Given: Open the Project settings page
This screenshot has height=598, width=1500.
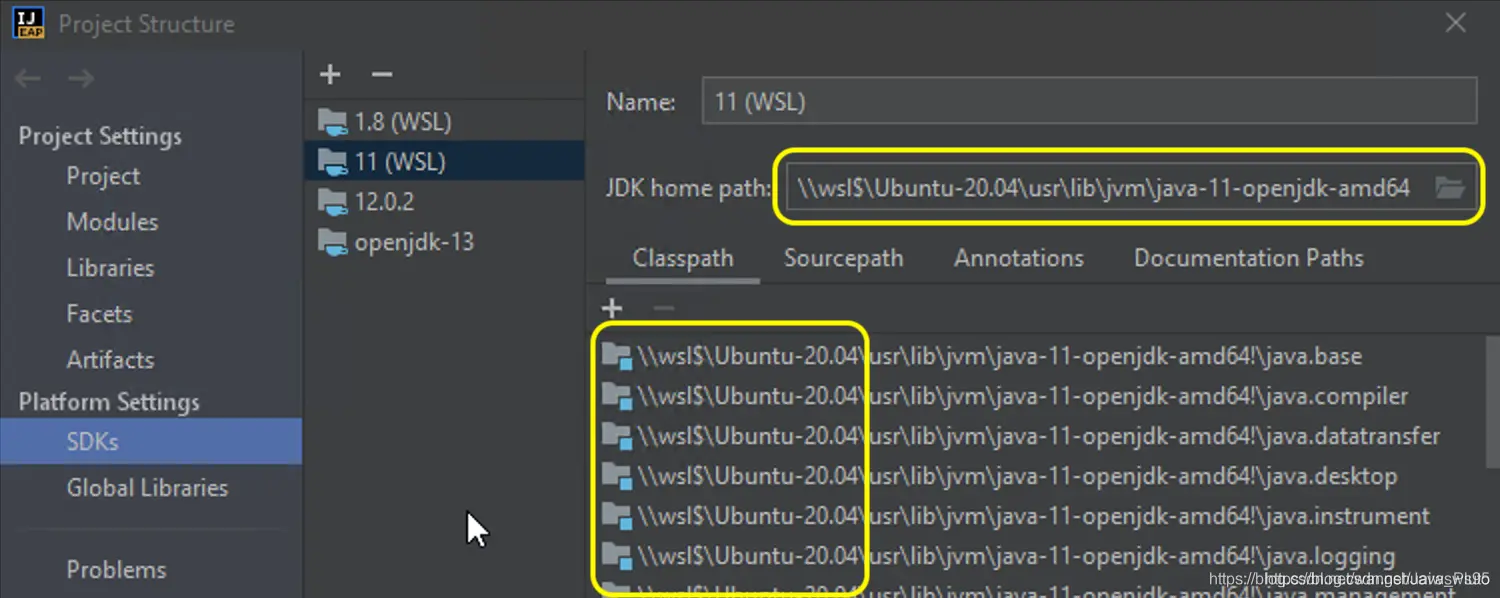Looking at the screenshot, I should pyautogui.click(x=103, y=176).
